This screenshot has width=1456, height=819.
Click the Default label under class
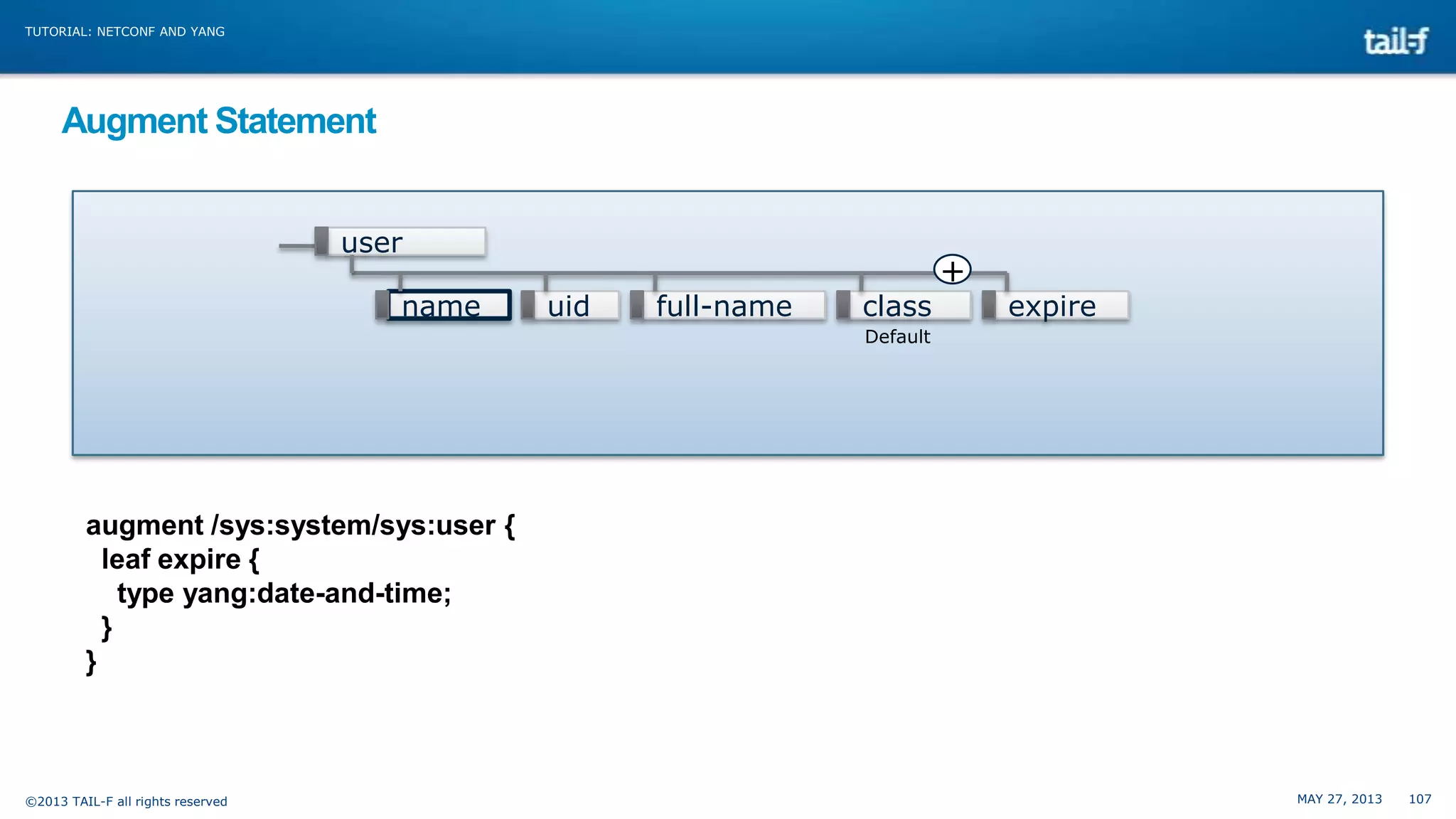click(x=897, y=337)
